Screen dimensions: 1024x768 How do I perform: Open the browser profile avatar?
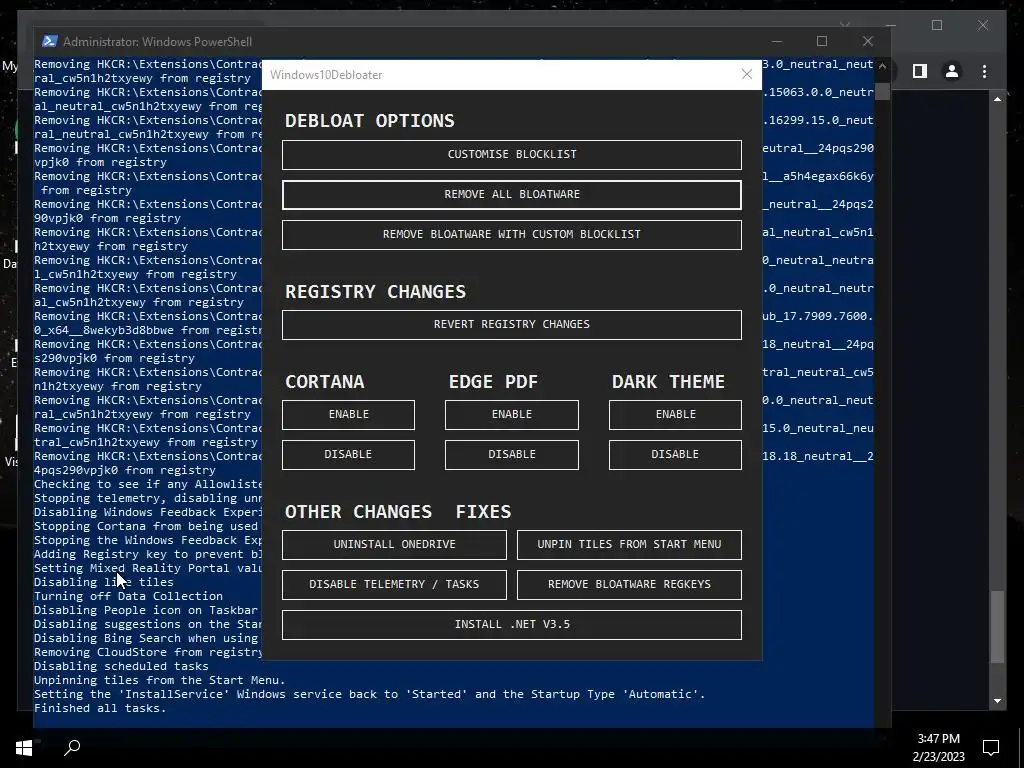pyautogui.click(x=952, y=71)
